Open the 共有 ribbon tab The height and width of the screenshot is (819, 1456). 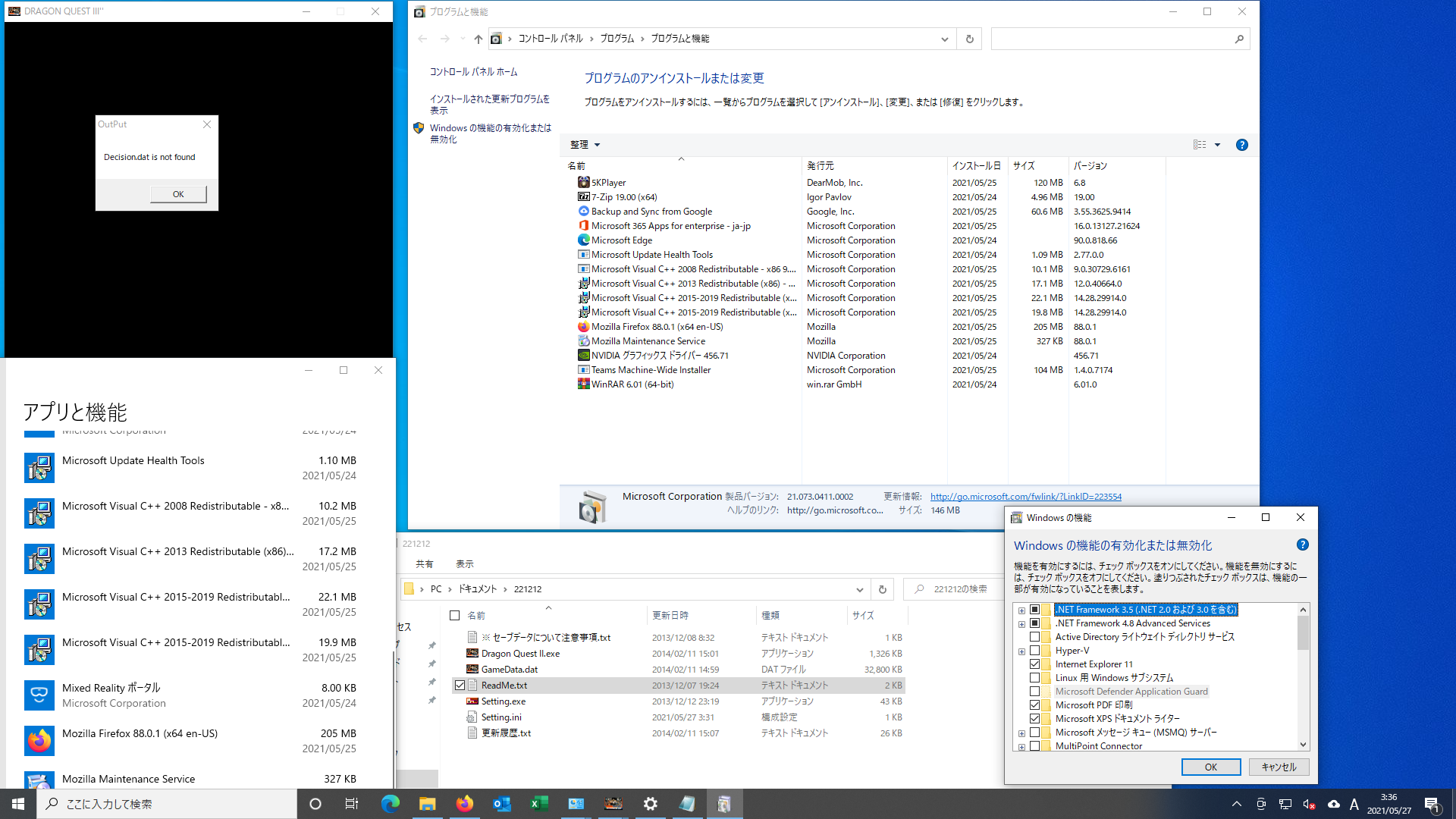[425, 564]
